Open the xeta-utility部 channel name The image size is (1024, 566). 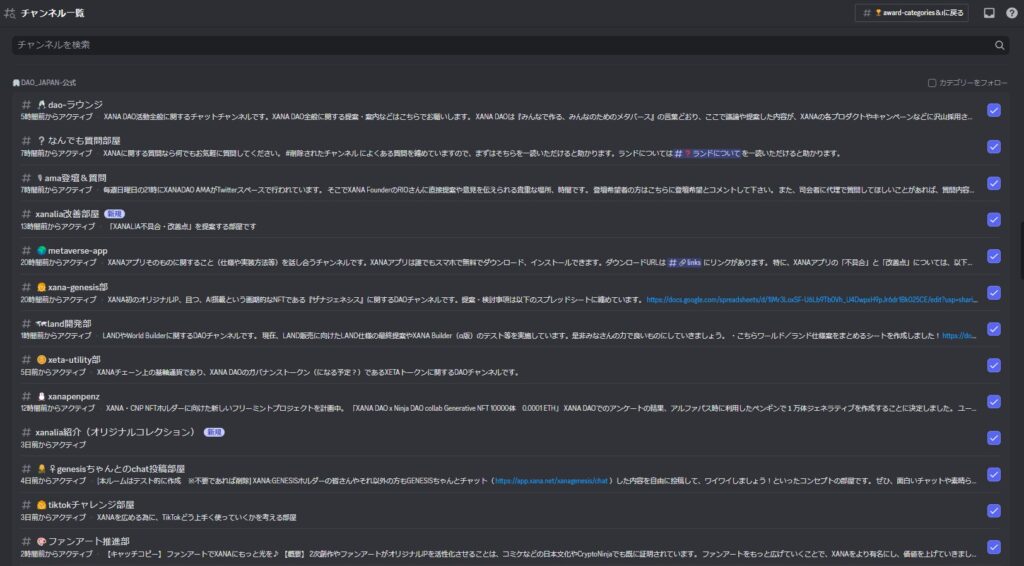pyautogui.click(x=74, y=359)
